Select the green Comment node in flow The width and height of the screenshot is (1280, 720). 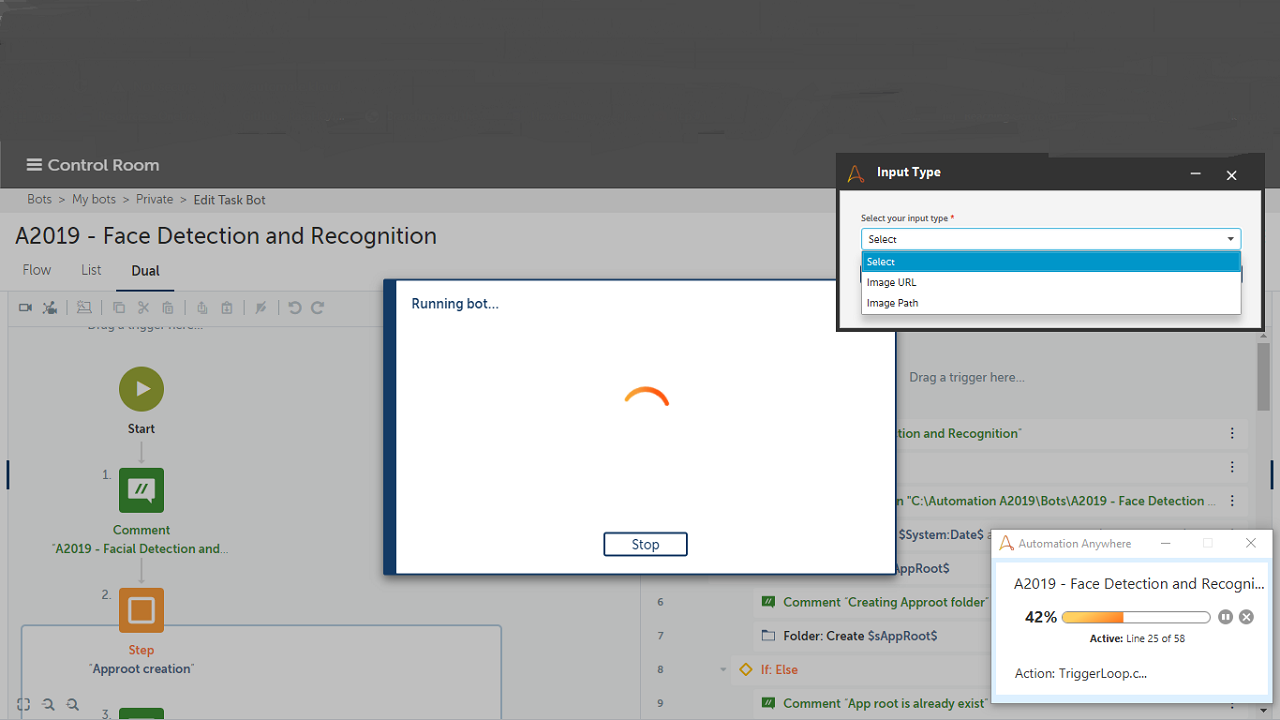pyautogui.click(x=141, y=490)
